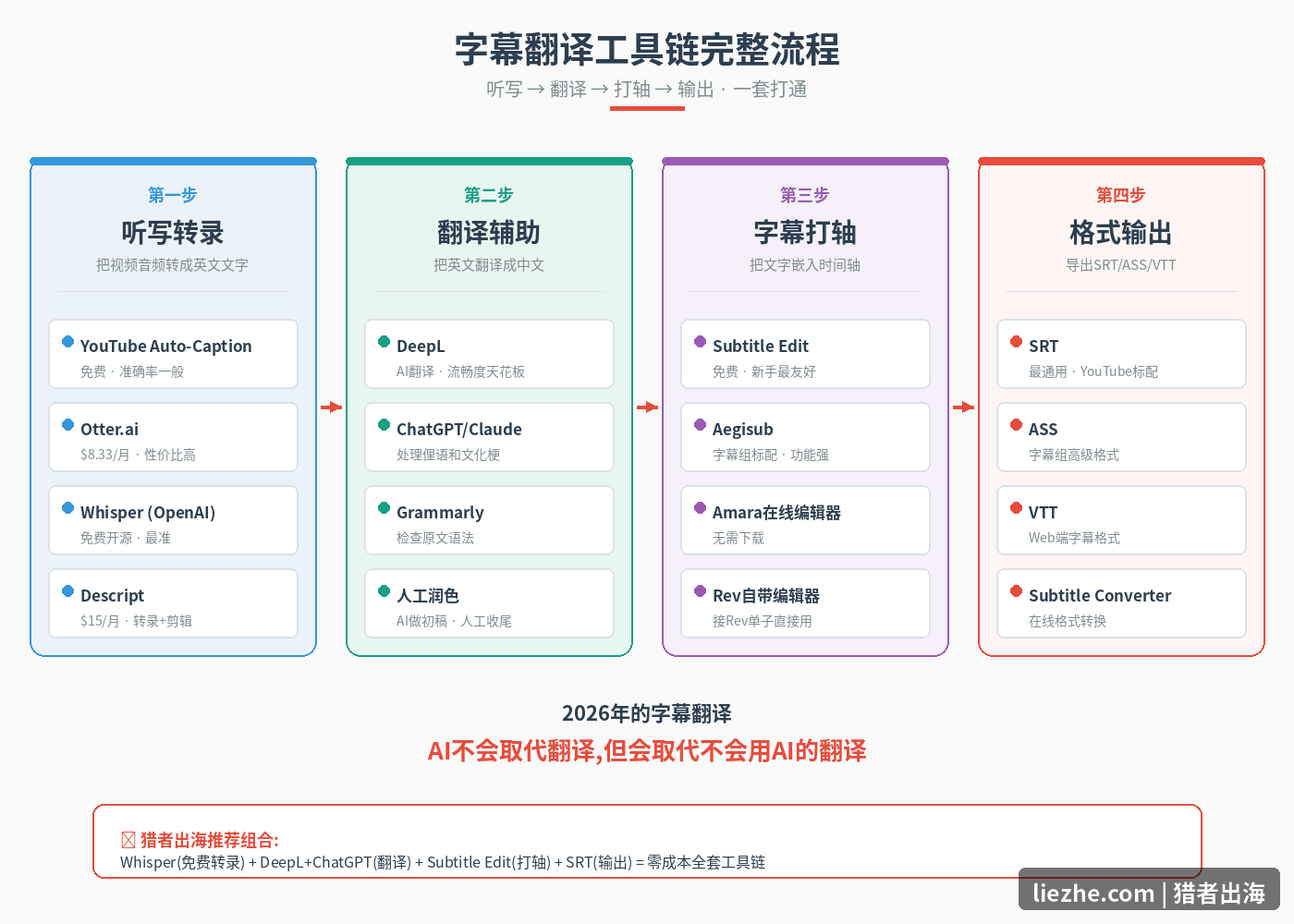This screenshot has width=1294, height=924.
Task: Click the text 在线格式转换
Action: click(x=1068, y=621)
